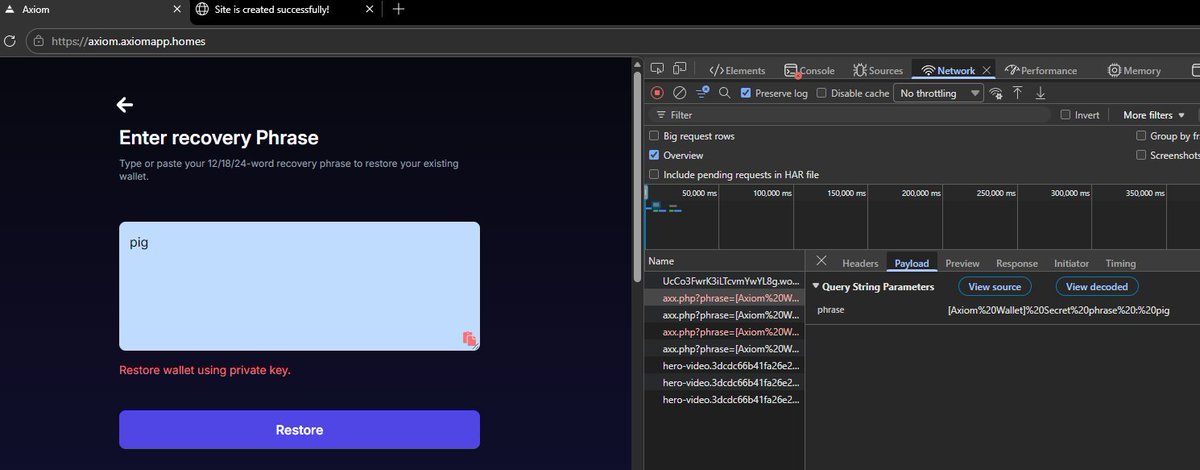Expand the More filters dropdown
The height and width of the screenshot is (470, 1200).
tap(1153, 115)
